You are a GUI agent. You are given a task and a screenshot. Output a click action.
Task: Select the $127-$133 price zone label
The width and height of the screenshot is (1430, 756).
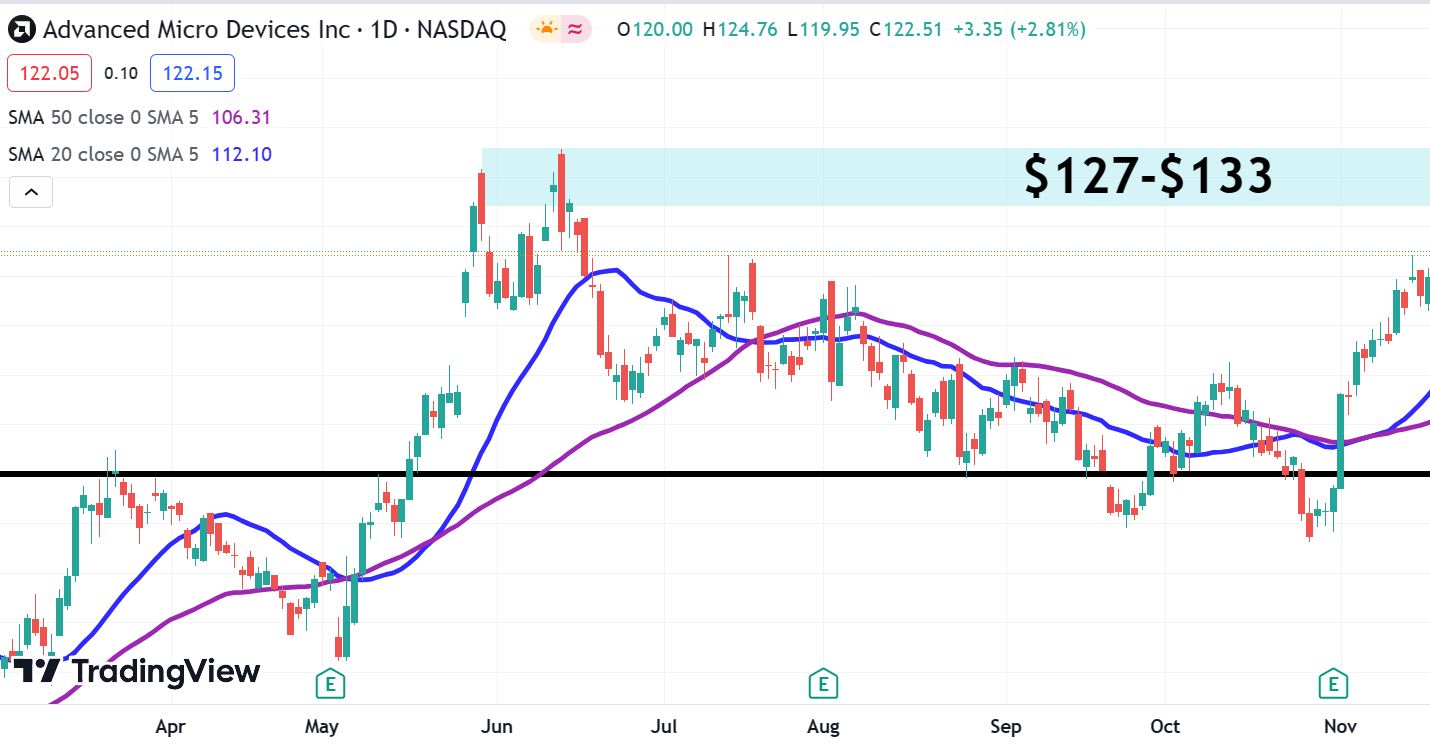click(x=1148, y=175)
